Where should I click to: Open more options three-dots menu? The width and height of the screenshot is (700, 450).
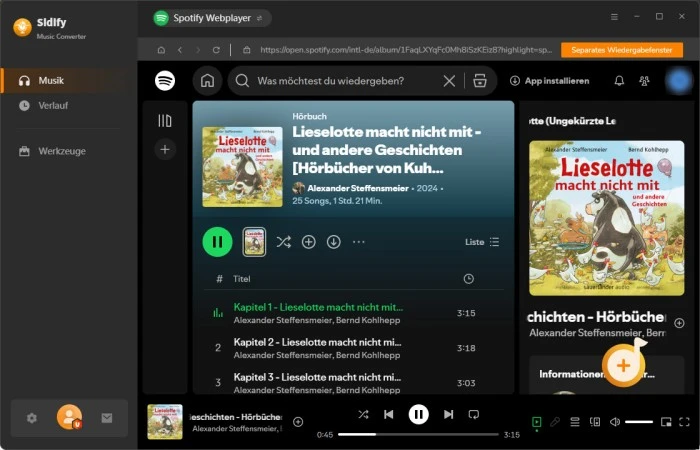coord(358,242)
